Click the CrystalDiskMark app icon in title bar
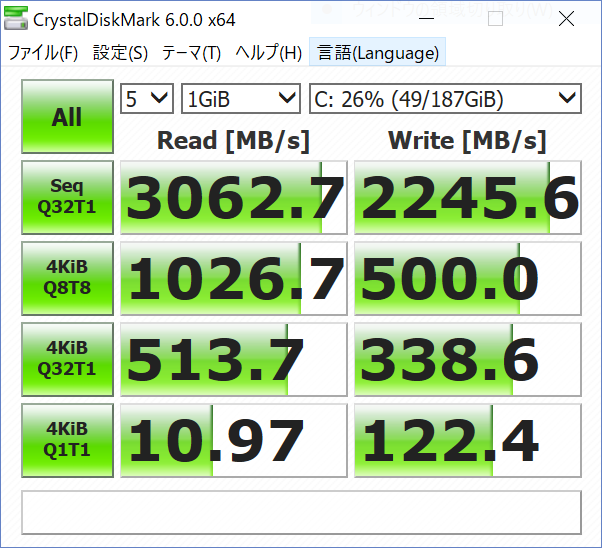 (x=17, y=19)
